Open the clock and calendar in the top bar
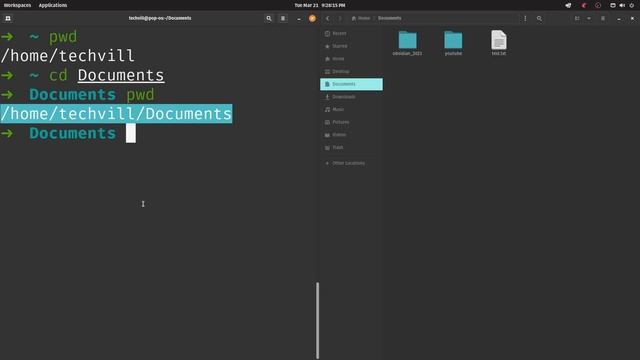 [320, 5]
